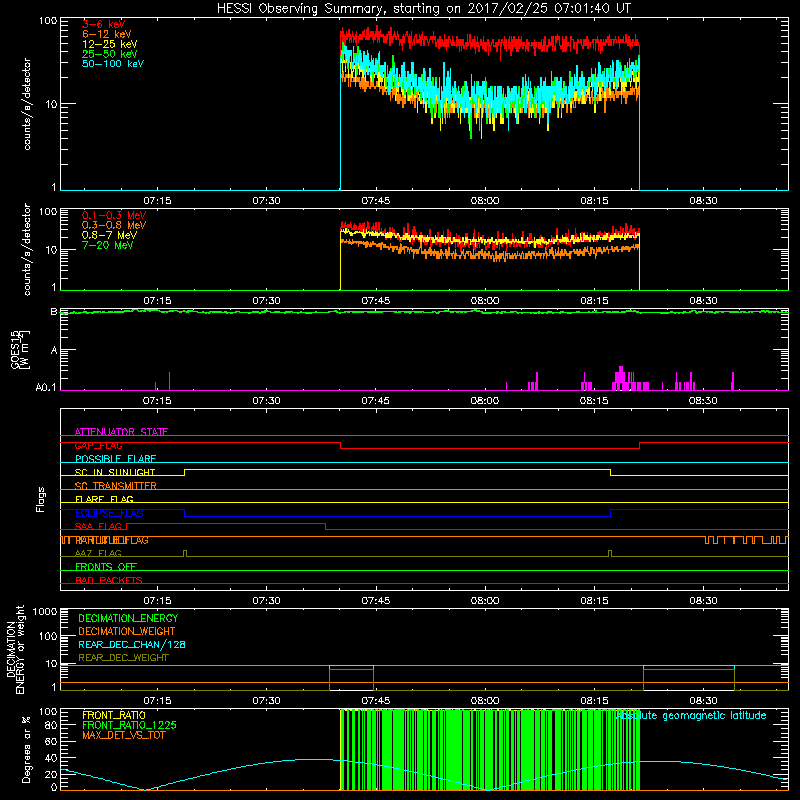Click 07:45 tick under the keV panel
This screenshot has width=800, height=800.
(x=376, y=201)
